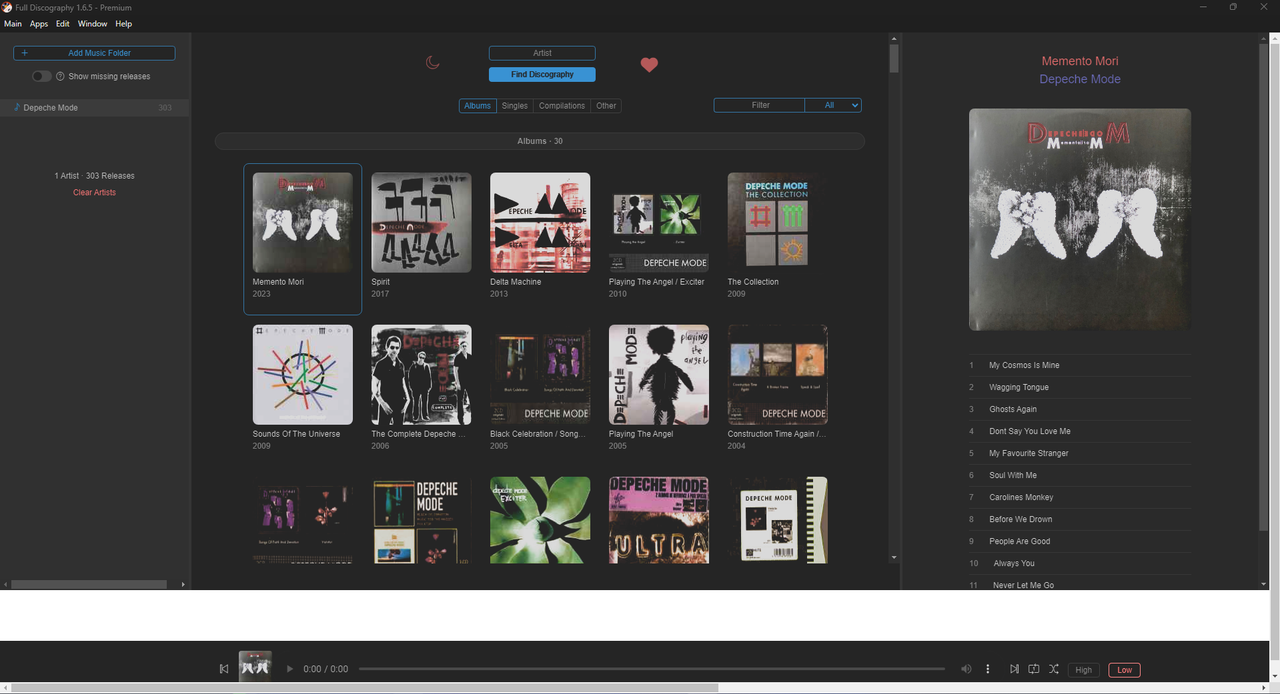Click the Clear Artists link
This screenshot has width=1280, height=694.
coord(94,192)
